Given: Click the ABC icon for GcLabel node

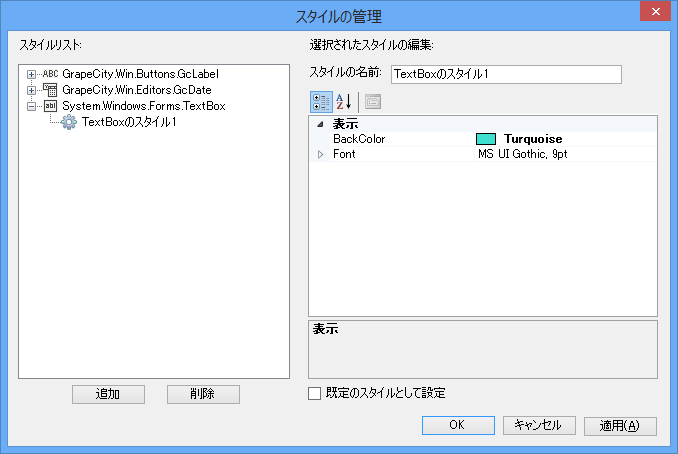Looking at the screenshot, I should click(50, 74).
